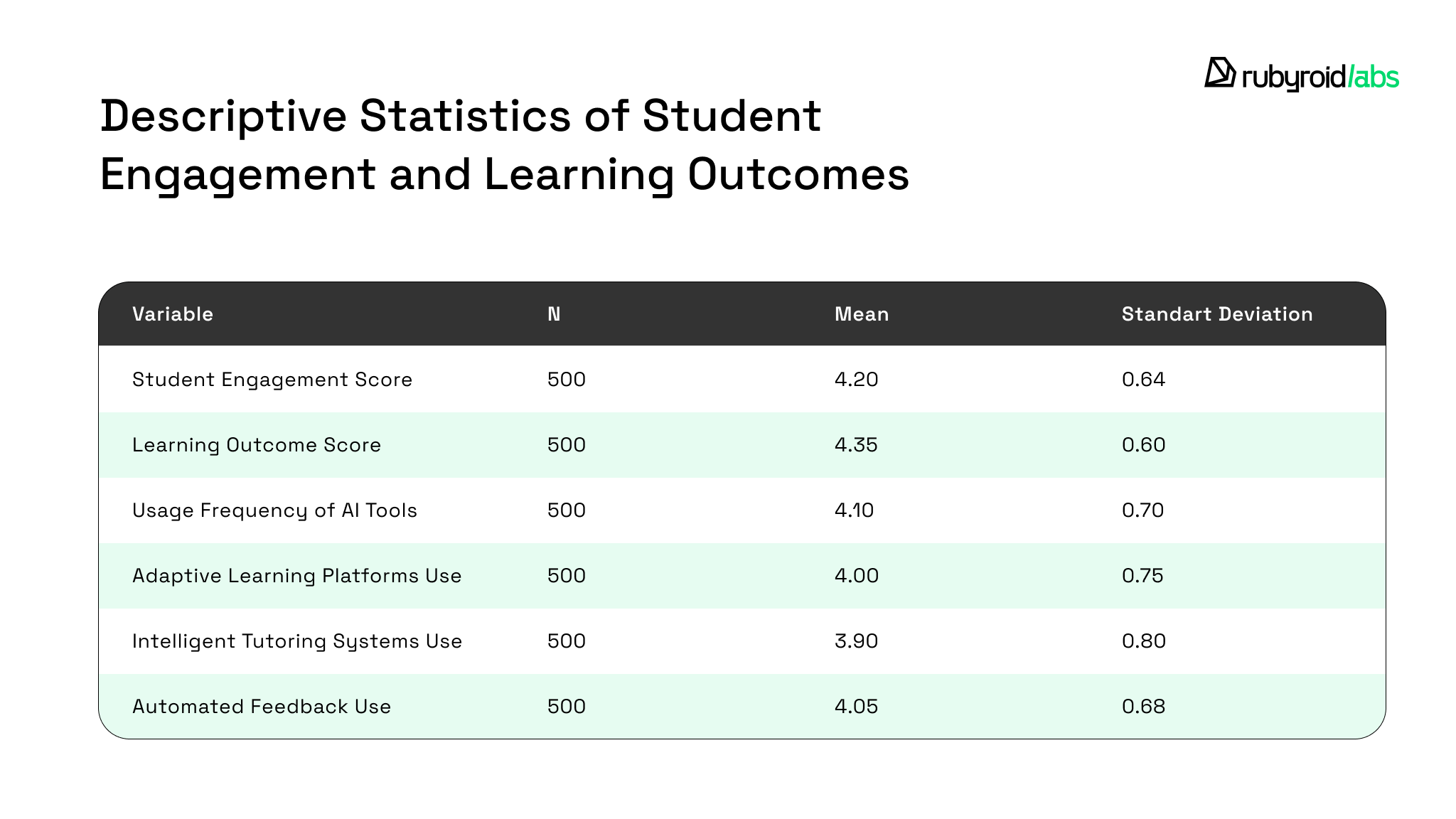Select the N column header

tap(554, 314)
